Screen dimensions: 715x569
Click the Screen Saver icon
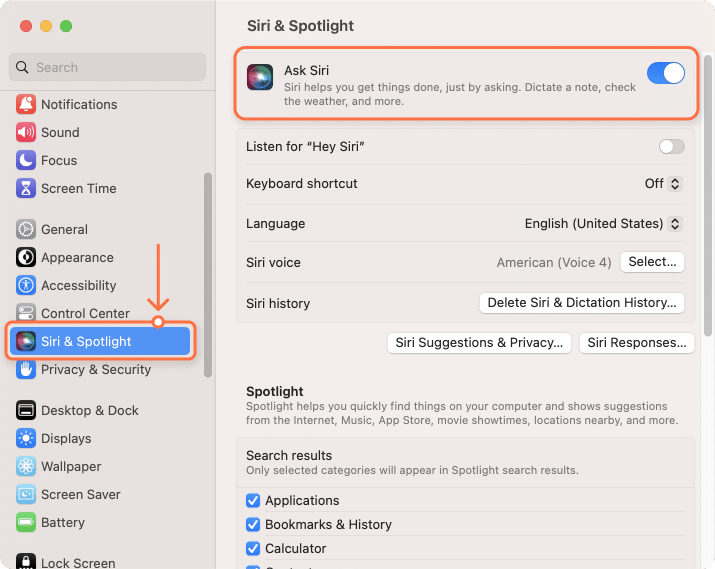[x=26, y=494]
